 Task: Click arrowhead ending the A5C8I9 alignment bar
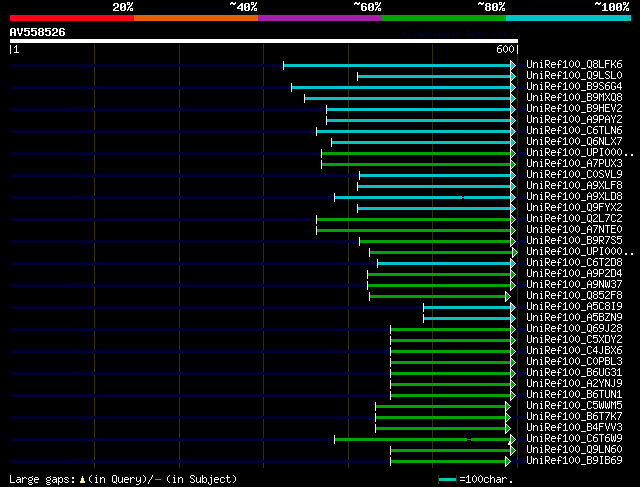(513, 307)
